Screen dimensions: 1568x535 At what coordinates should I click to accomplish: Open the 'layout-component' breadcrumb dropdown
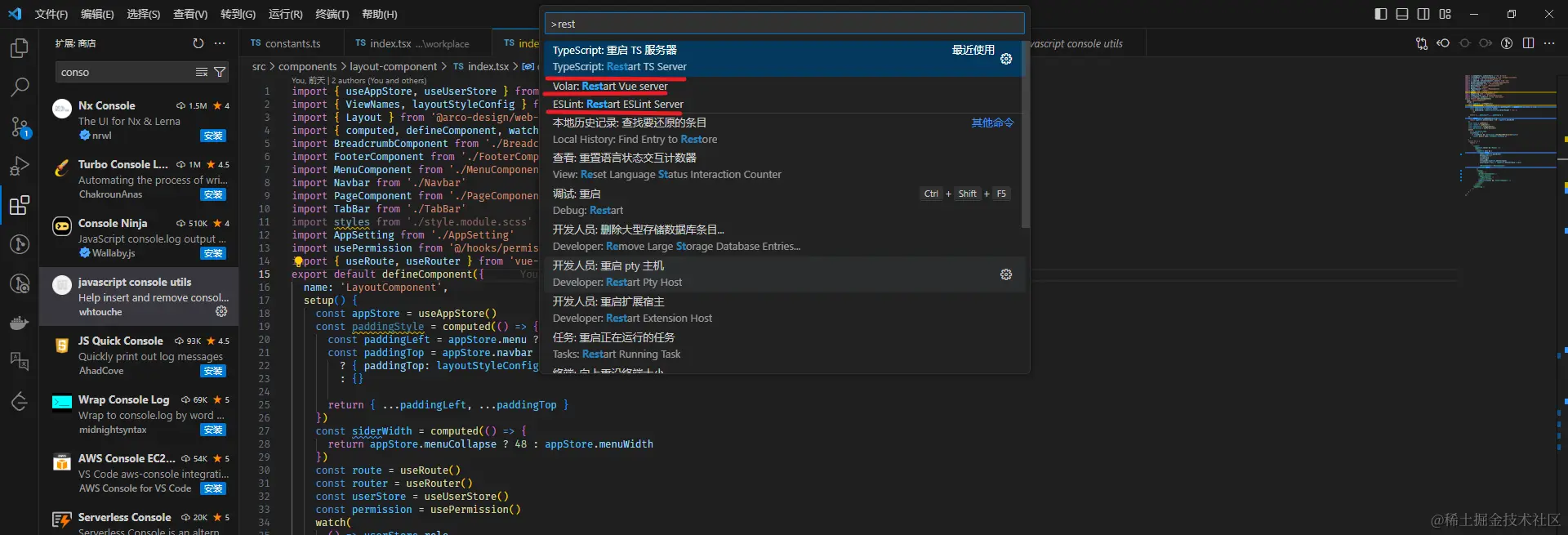tap(394, 66)
